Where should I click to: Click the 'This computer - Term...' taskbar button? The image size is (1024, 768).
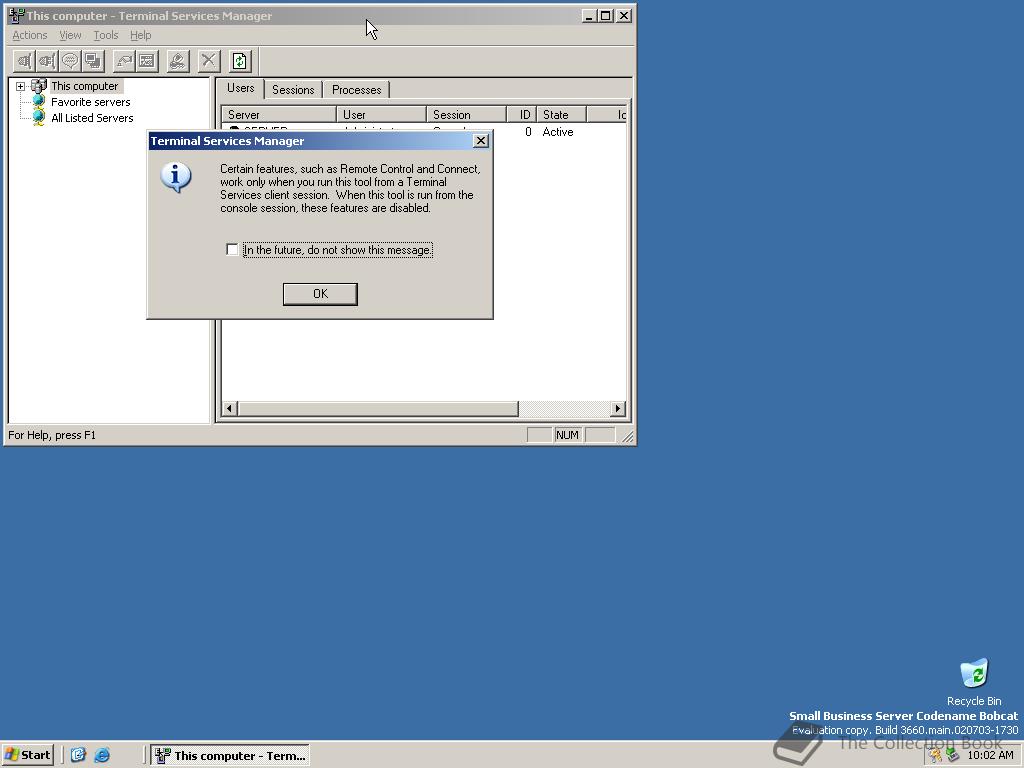(x=231, y=756)
